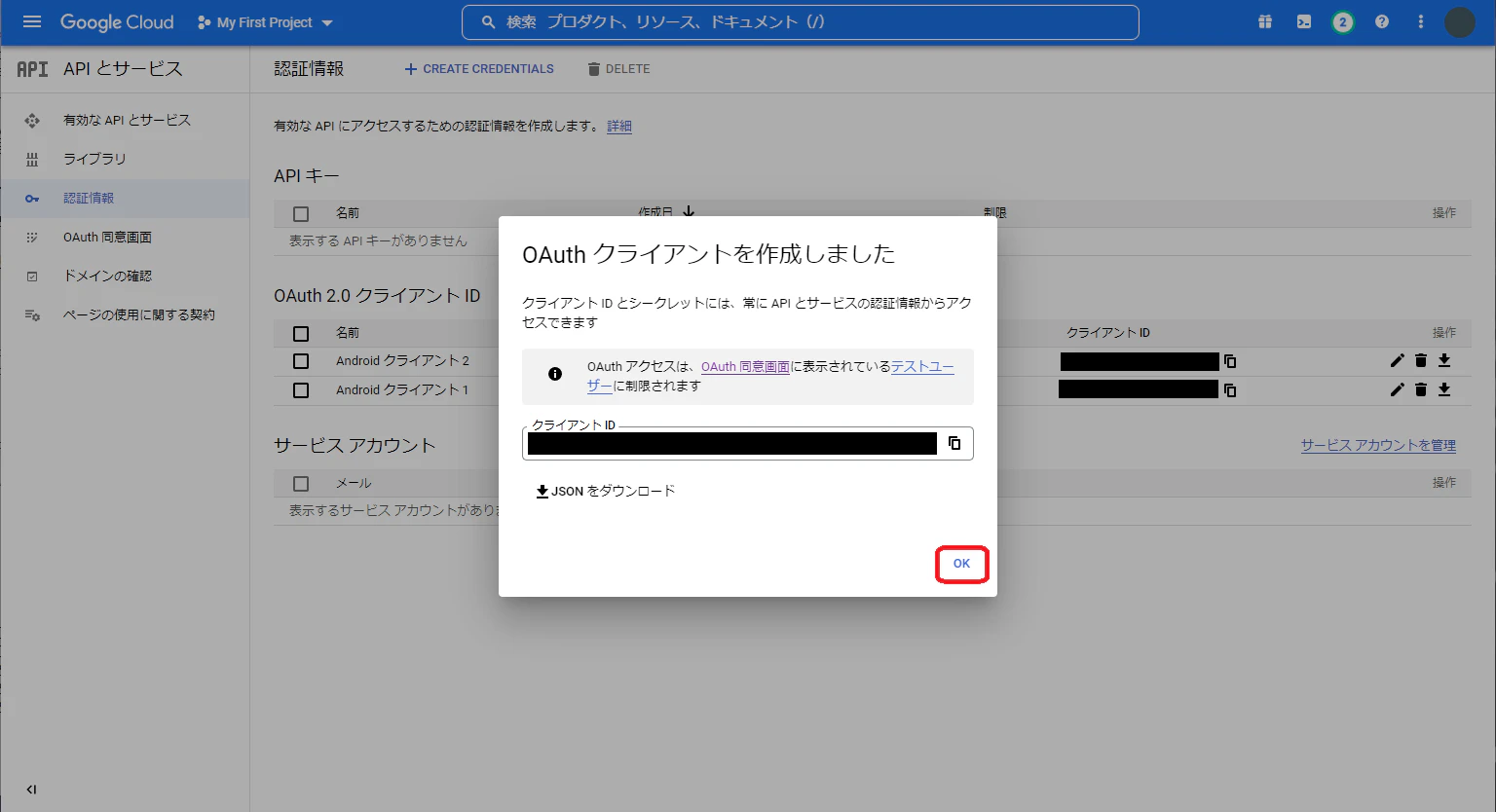Open the three-dot settings menu

coord(1421,21)
